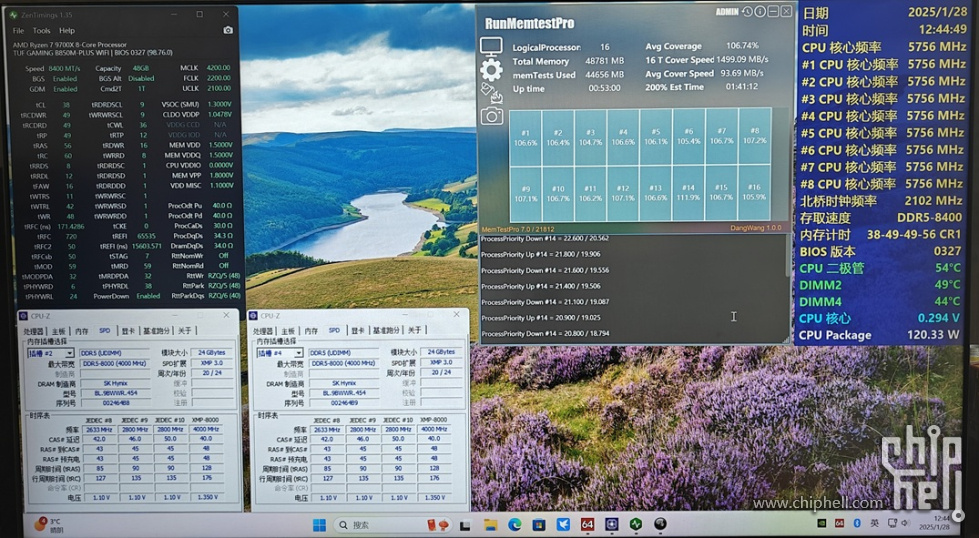
Task: Open File Explorer from the taskbar
Action: tap(490, 524)
